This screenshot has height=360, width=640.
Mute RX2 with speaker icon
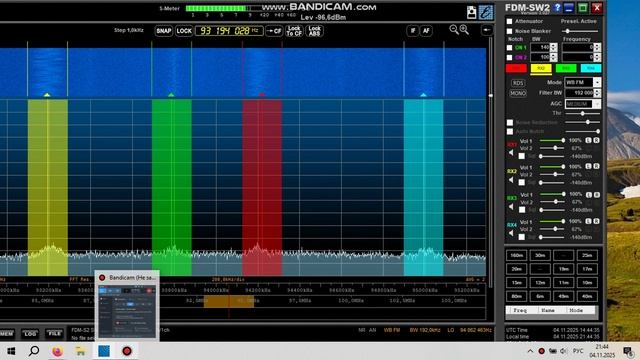511,180
